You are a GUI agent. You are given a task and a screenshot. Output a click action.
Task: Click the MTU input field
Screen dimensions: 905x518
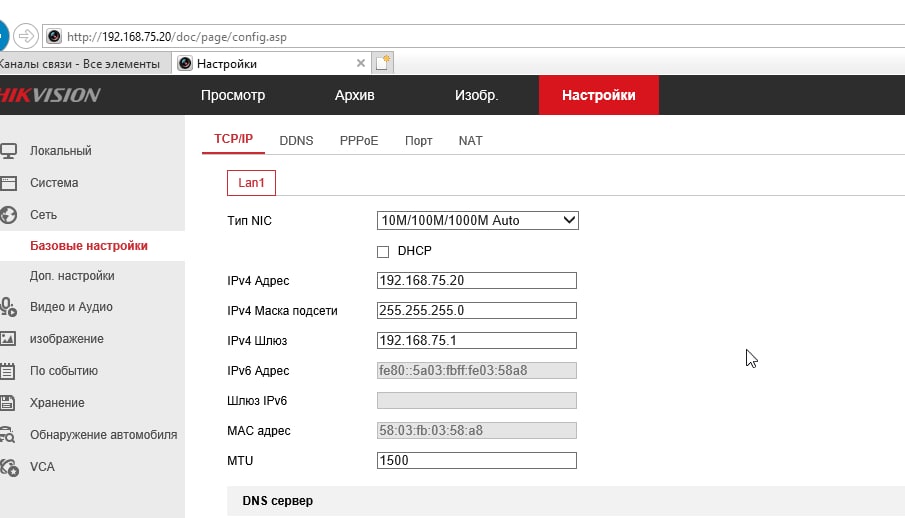[477, 460]
